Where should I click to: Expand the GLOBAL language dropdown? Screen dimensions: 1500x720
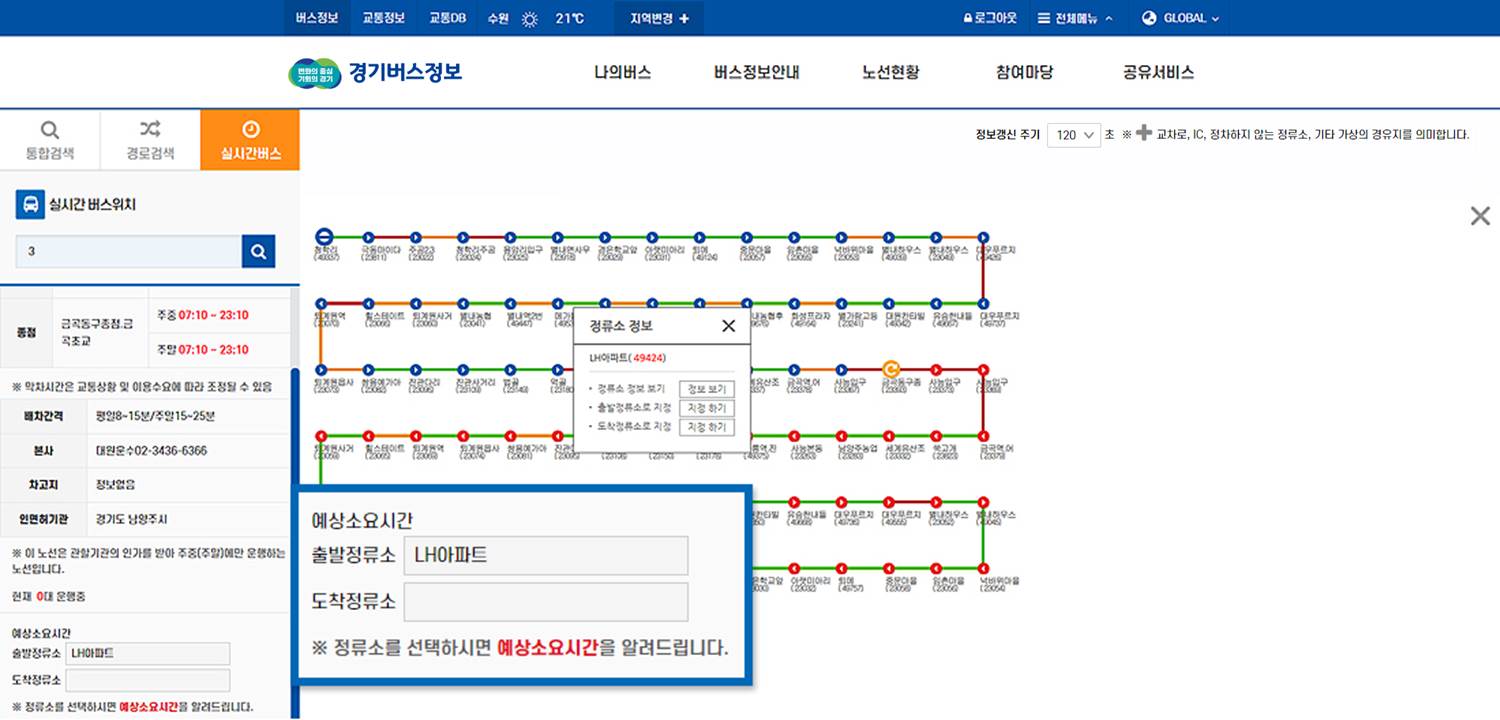tap(1180, 18)
